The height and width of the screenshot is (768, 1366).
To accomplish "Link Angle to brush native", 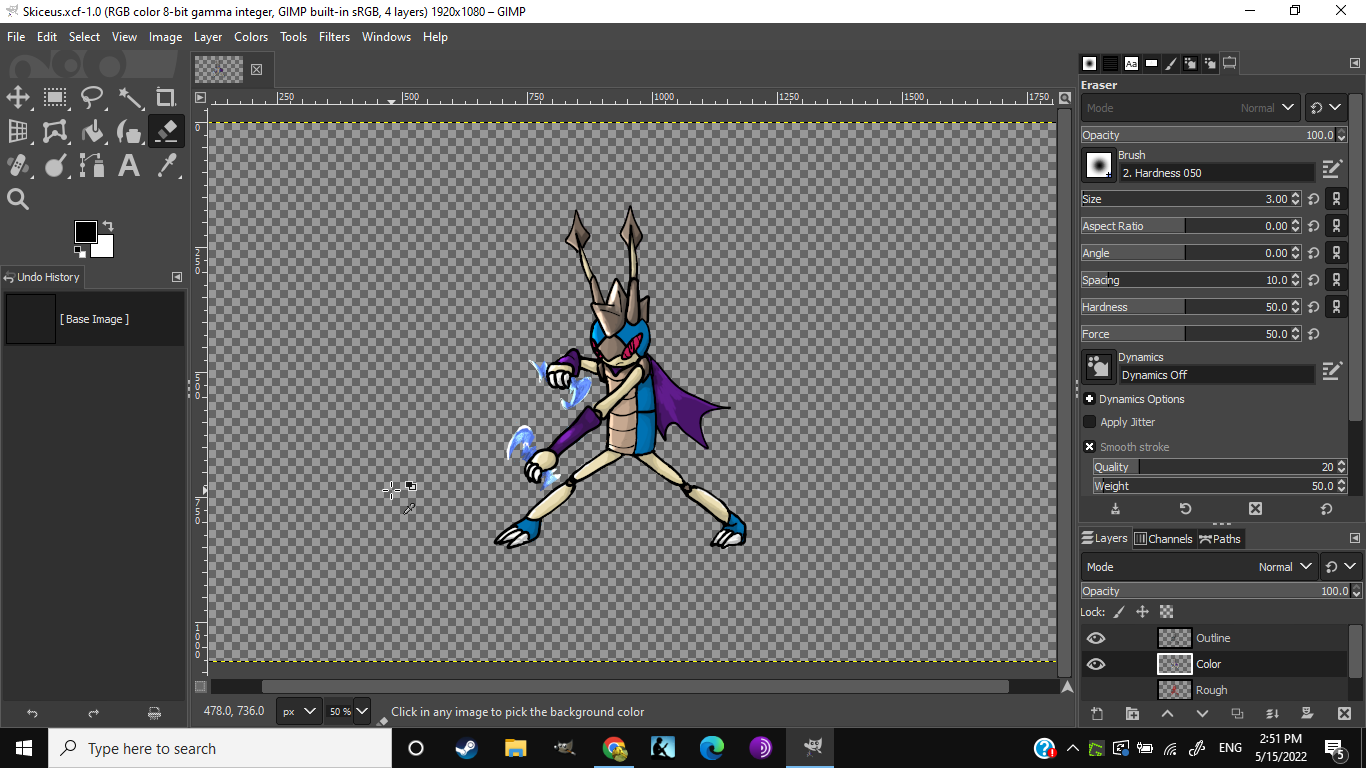I will click(x=1336, y=253).
